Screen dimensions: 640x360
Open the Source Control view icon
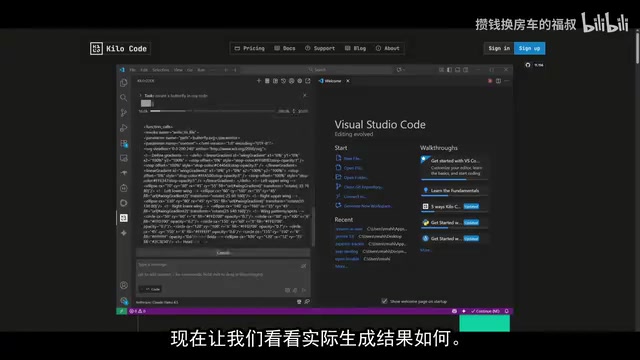click(x=124, y=113)
